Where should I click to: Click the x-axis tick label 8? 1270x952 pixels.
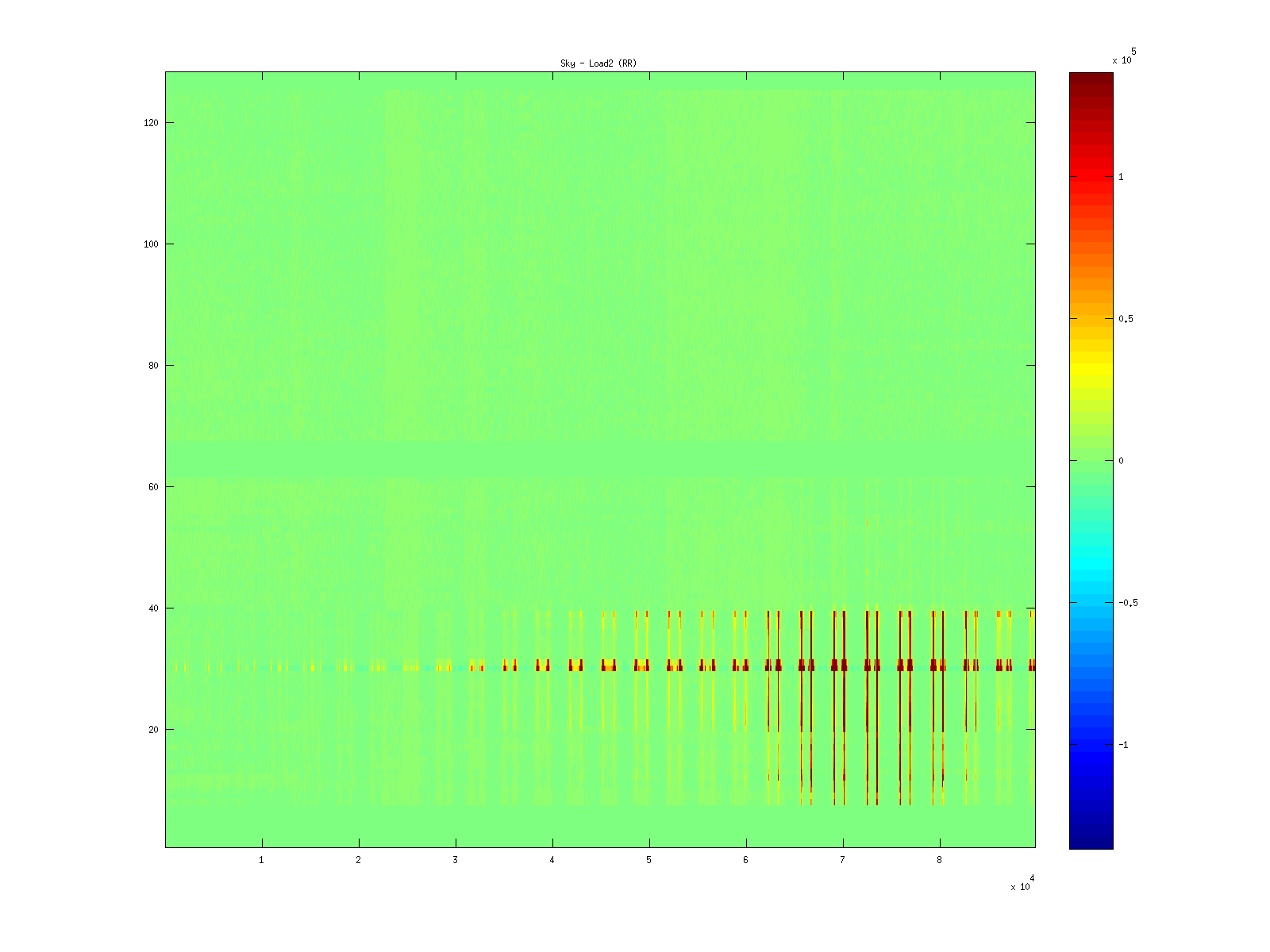coord(940,860)
